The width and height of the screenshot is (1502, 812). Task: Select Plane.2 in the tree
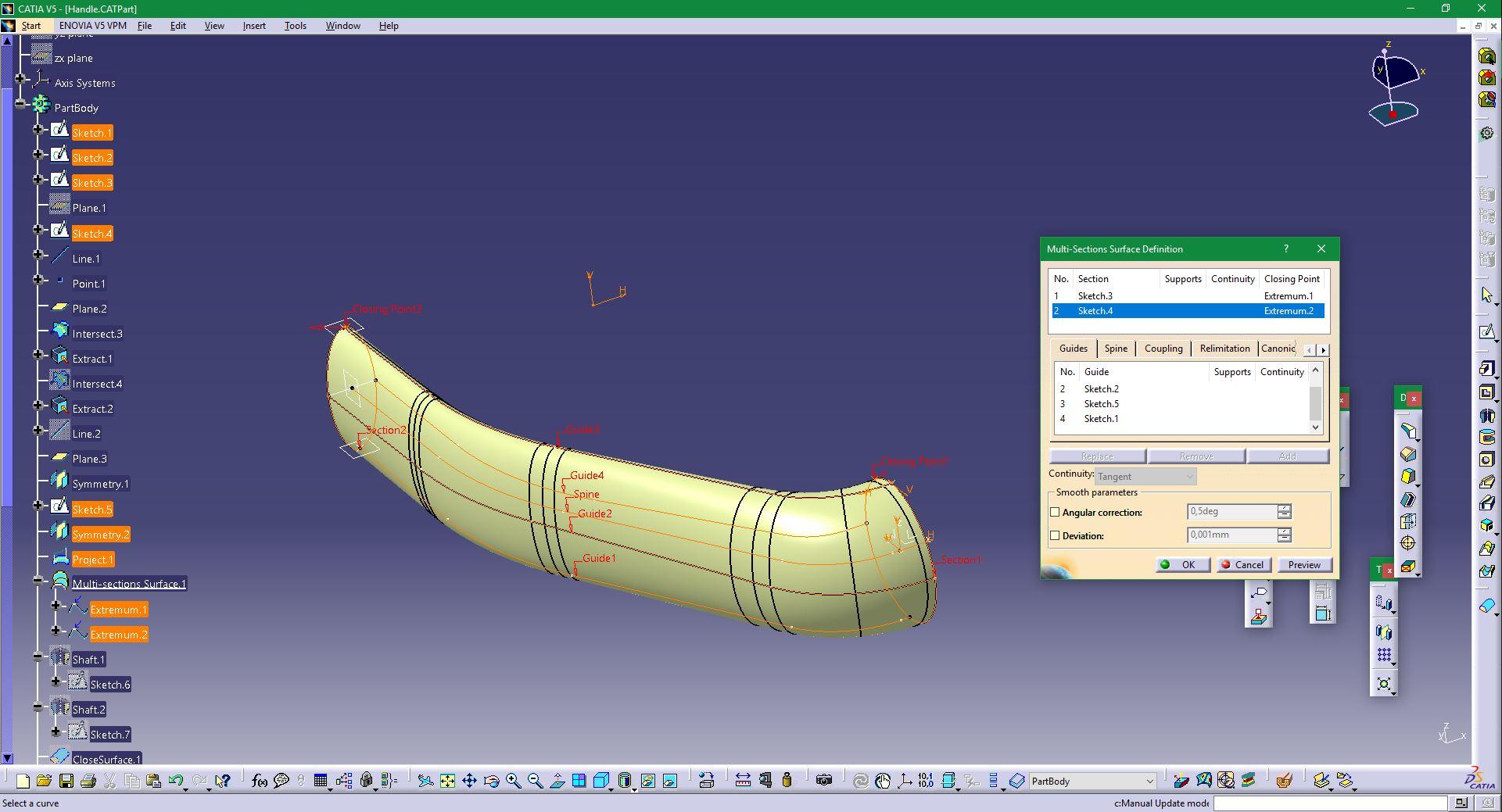tap(89, 309)
